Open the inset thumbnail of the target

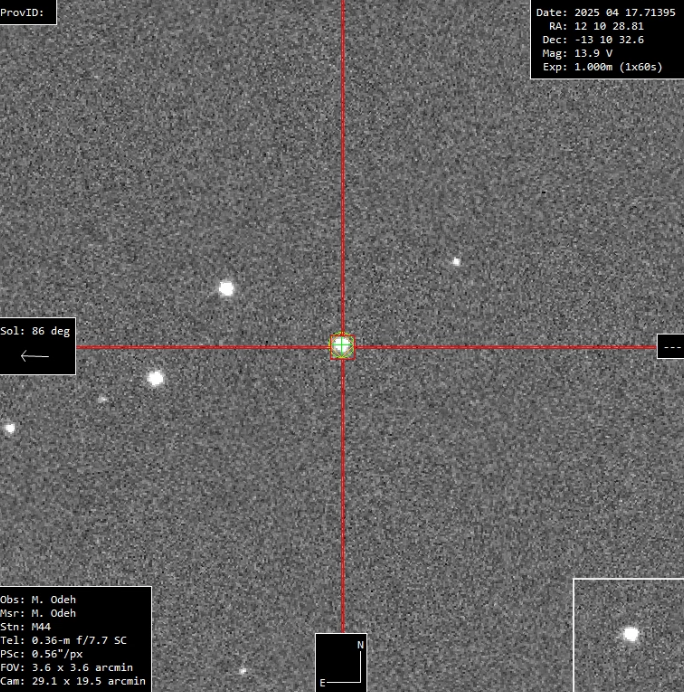628,634
